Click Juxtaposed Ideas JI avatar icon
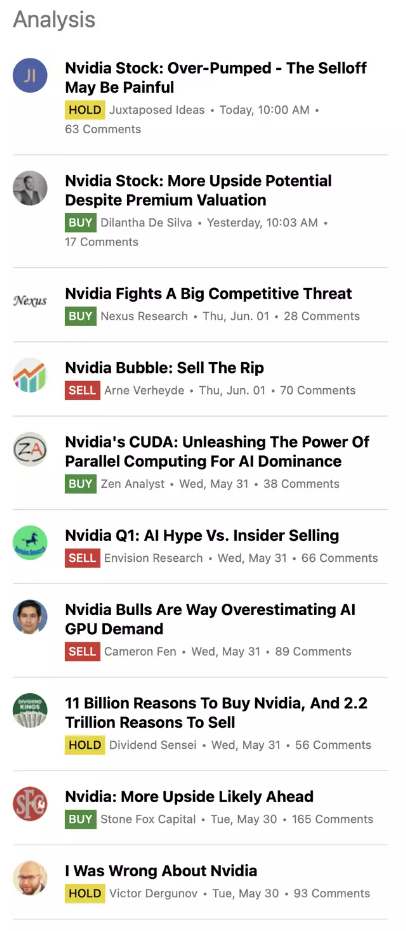Image resolution: width=406 pixels, height=931 pixels. (x=30, y=75)
